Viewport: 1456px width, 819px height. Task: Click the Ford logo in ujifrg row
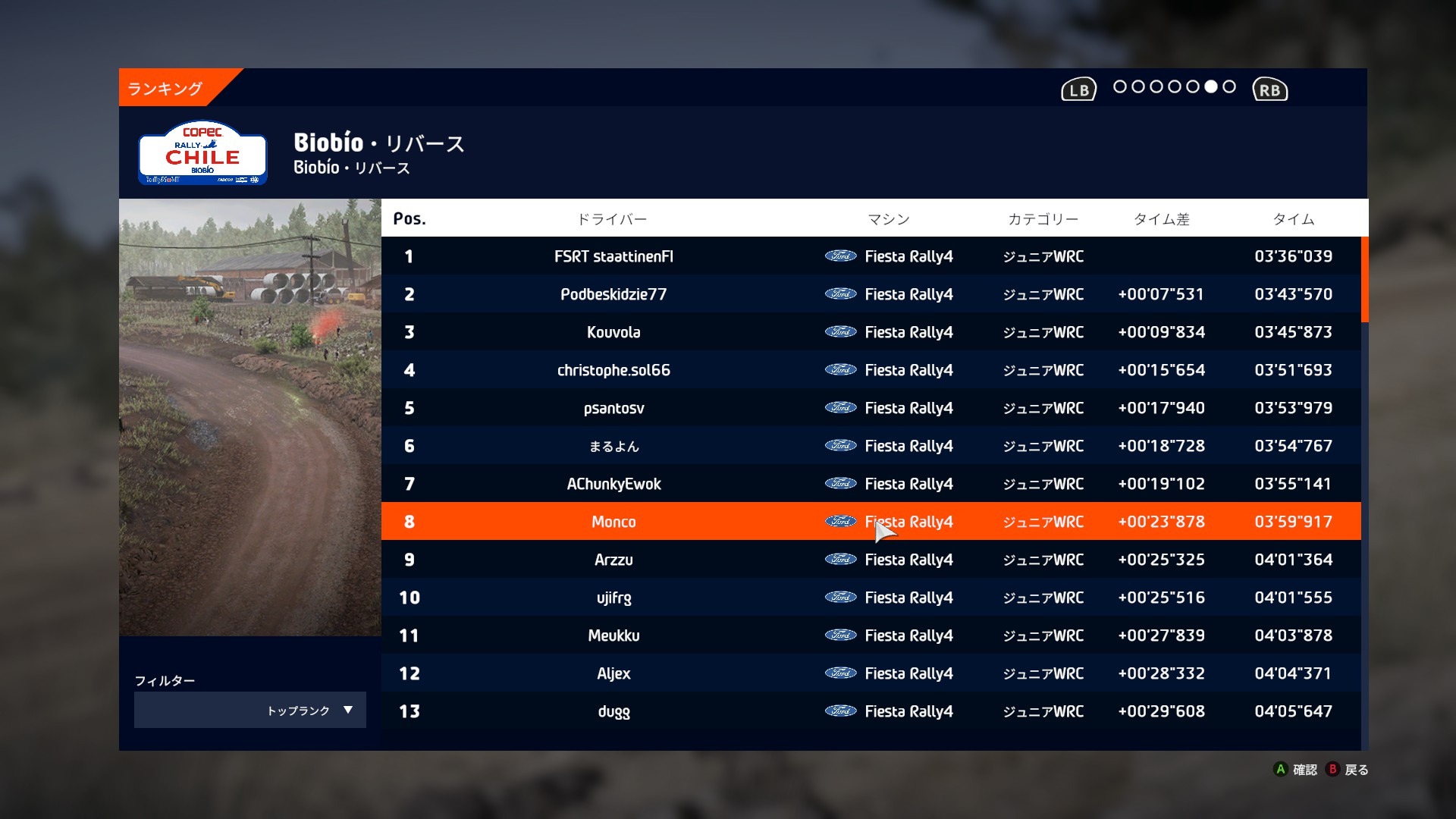click(840, 598)
